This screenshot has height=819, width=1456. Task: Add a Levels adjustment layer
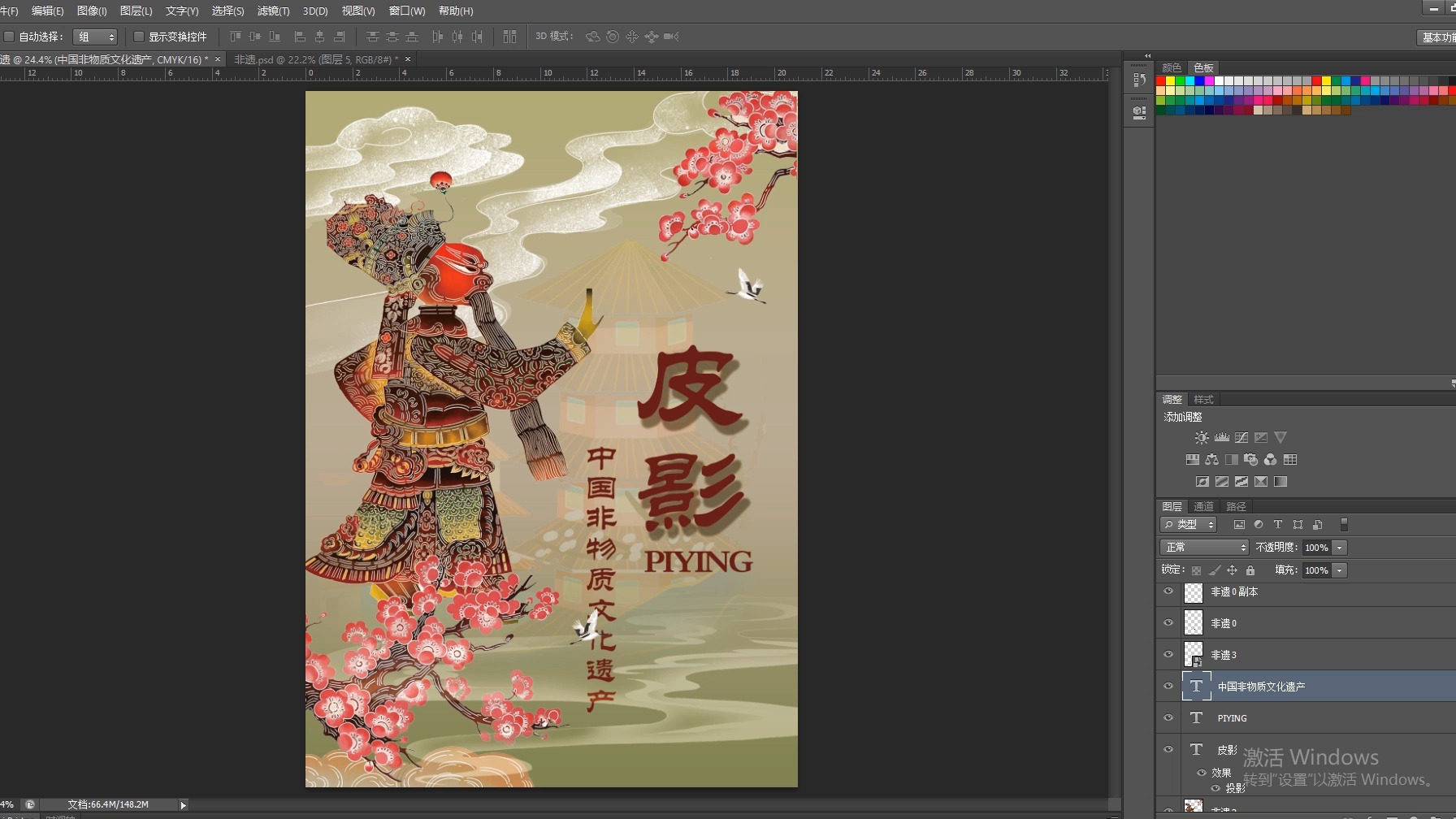coord(1221,437)
